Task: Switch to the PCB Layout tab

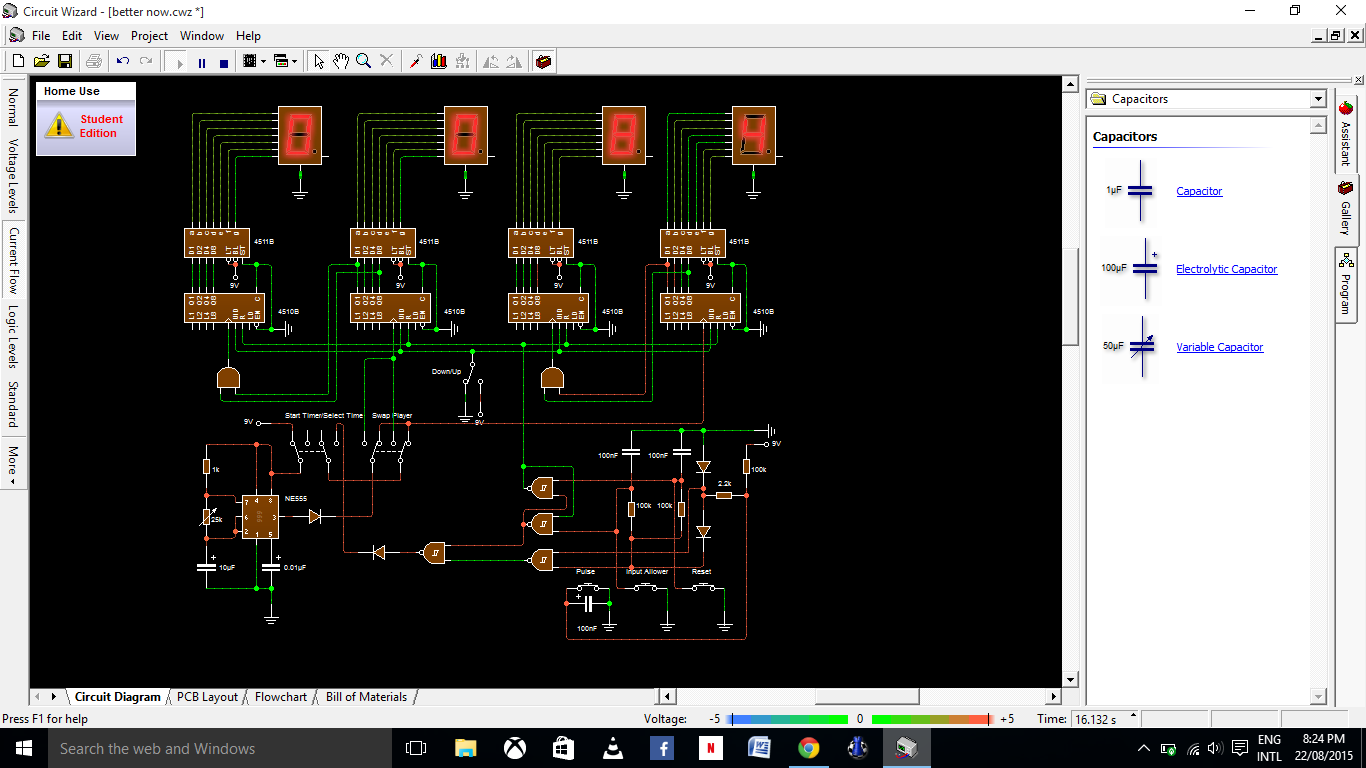Action: pyautogui.click(x=207, y=697)
